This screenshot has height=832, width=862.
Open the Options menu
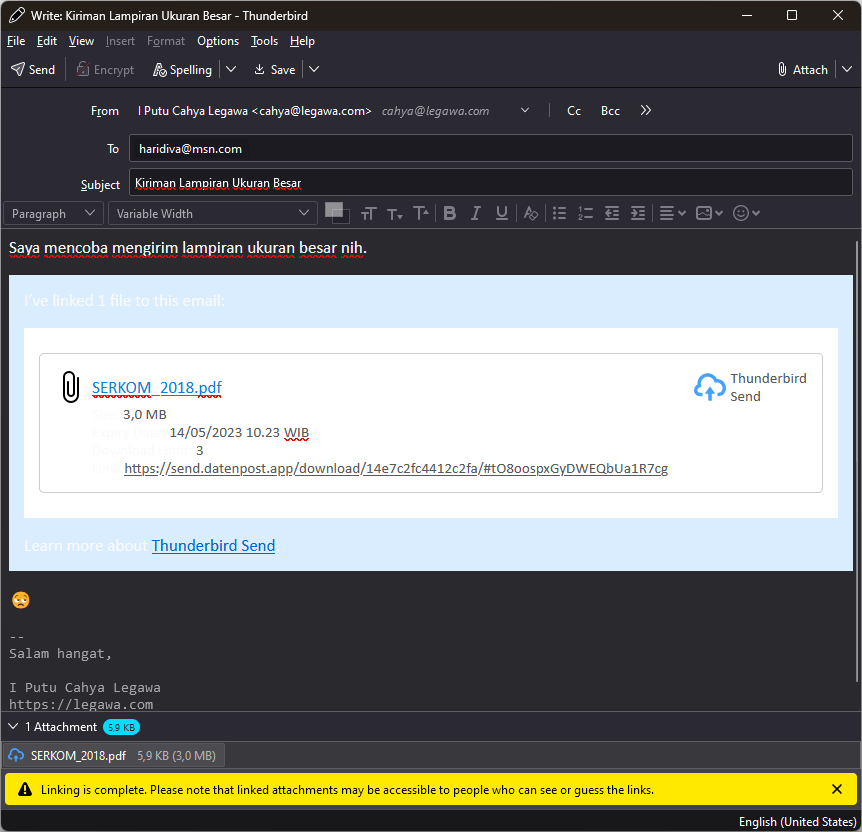218,41
